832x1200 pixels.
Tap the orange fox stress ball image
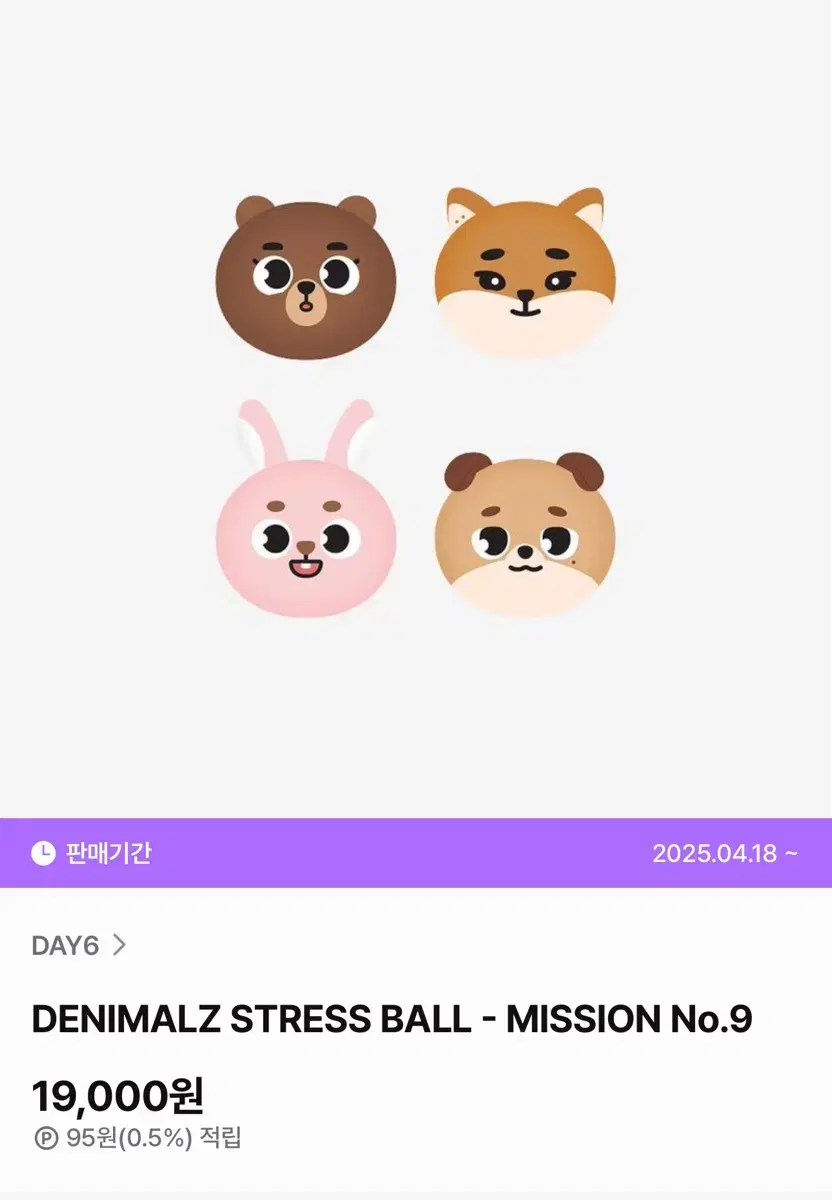(525, 272)
